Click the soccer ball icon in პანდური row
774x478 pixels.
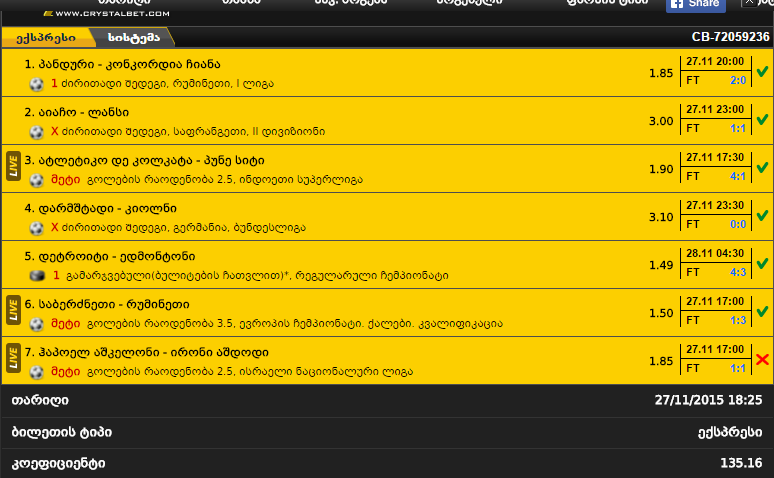click(37, 84)
